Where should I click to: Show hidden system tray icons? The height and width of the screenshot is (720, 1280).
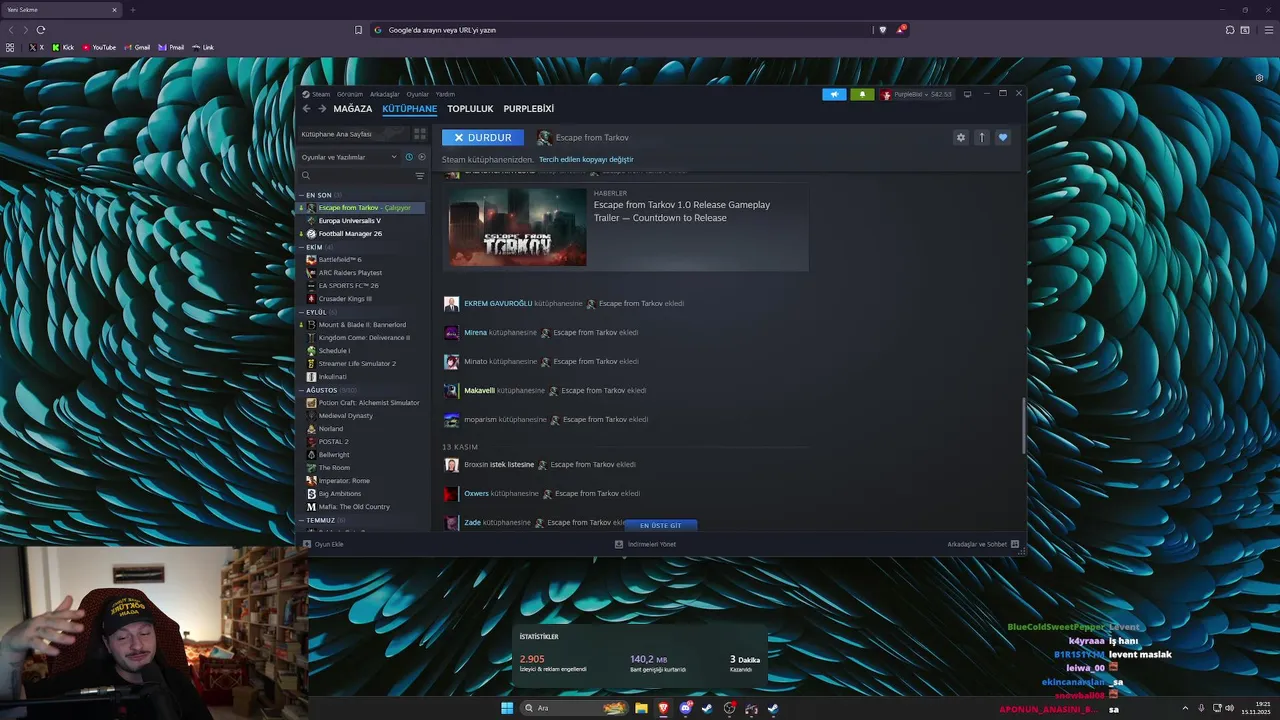(x=1186, y=708)
